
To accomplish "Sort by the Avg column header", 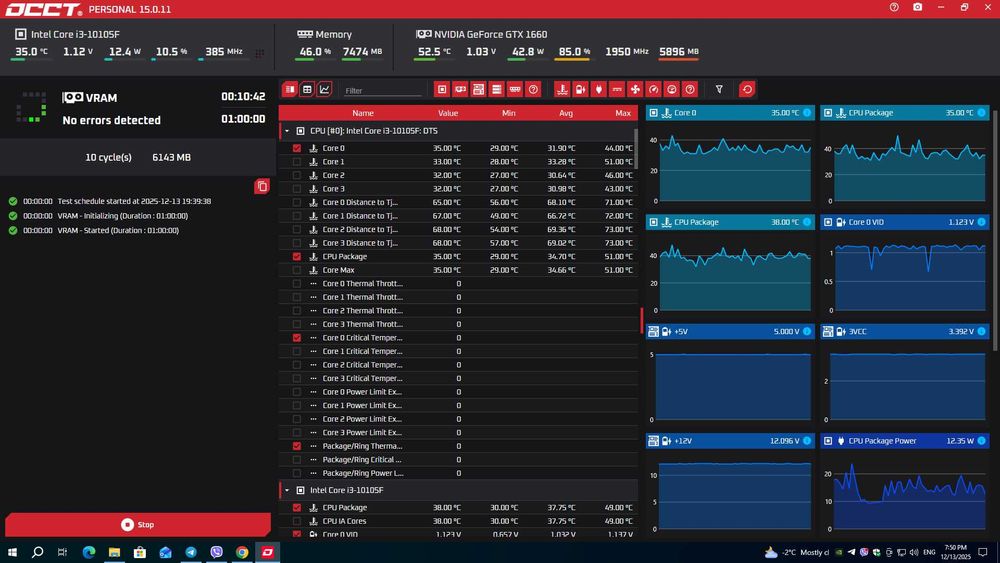I will [566, 113].
